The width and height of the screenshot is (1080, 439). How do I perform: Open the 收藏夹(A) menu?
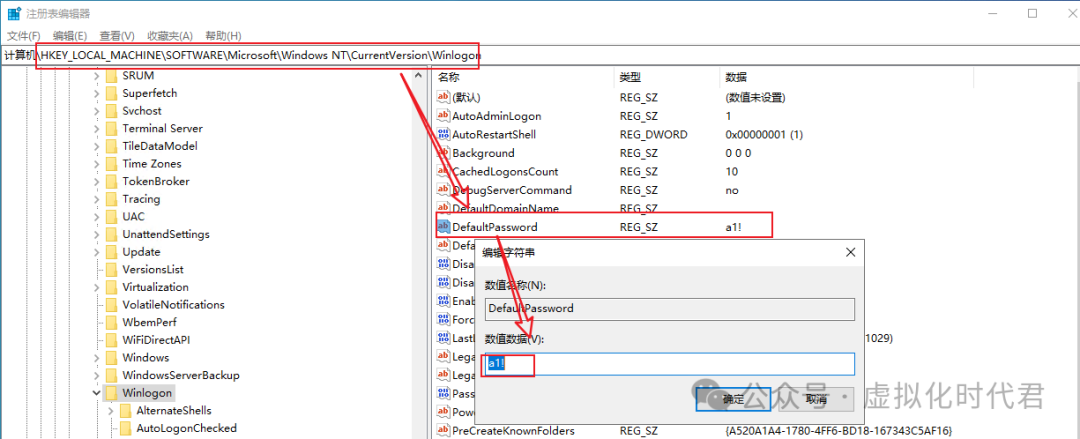(169, 36)
